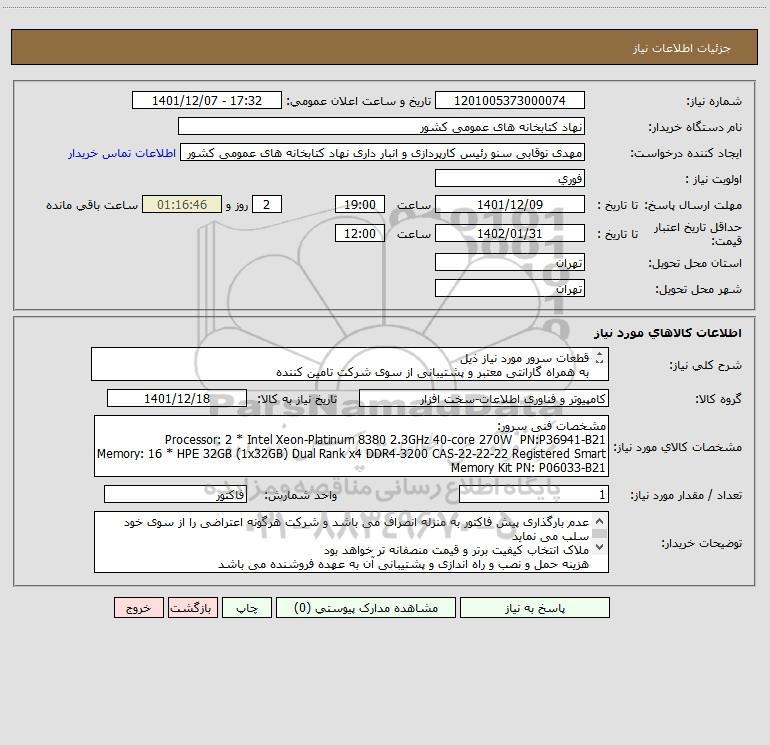
Task: Click the server technical specifications text box
Action: tap(351, 446)
